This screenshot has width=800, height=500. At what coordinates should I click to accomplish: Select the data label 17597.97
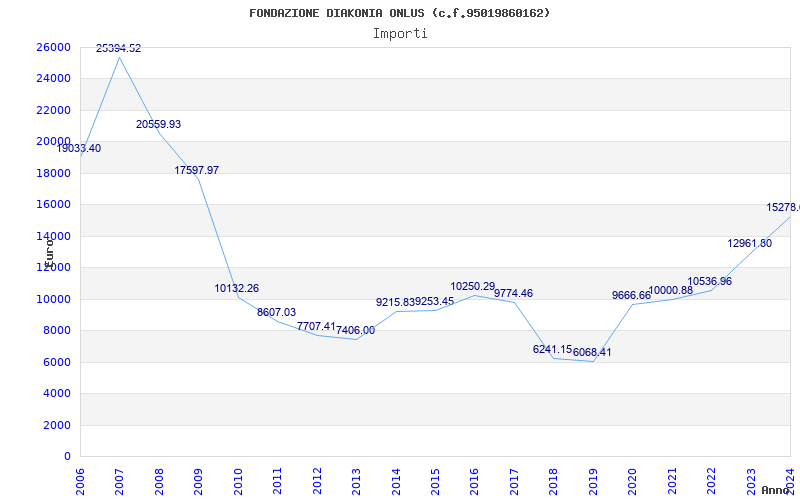click(x=196, y=170)
